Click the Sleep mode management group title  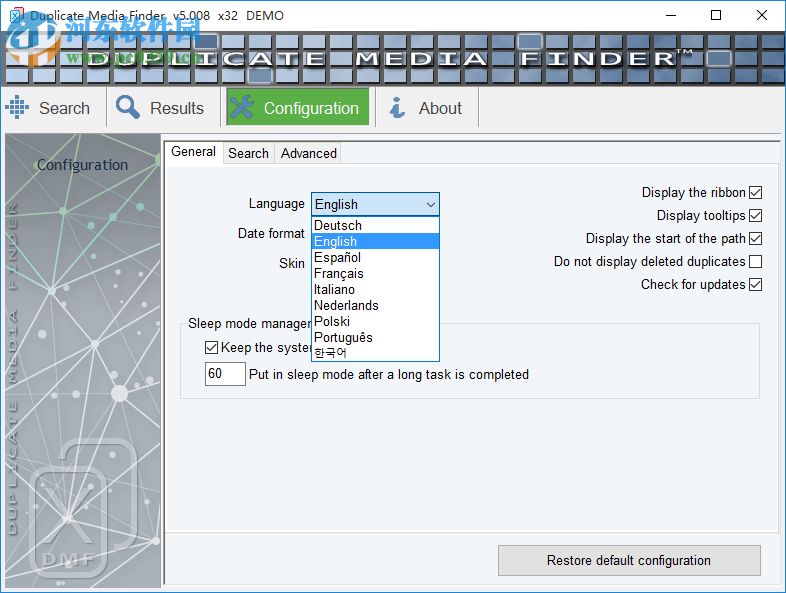click(x=249, y=324)
